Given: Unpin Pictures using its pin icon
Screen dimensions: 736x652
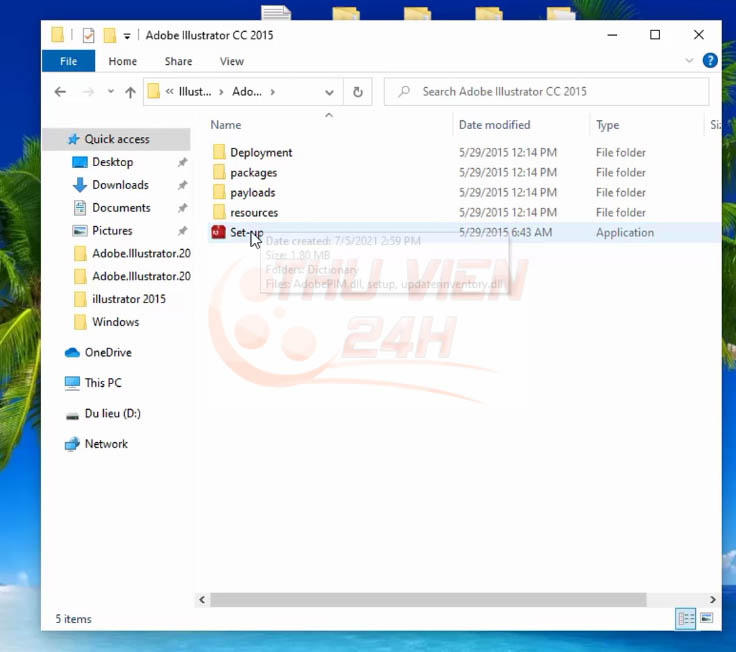Looking at the screenshot, I should 182,230.
